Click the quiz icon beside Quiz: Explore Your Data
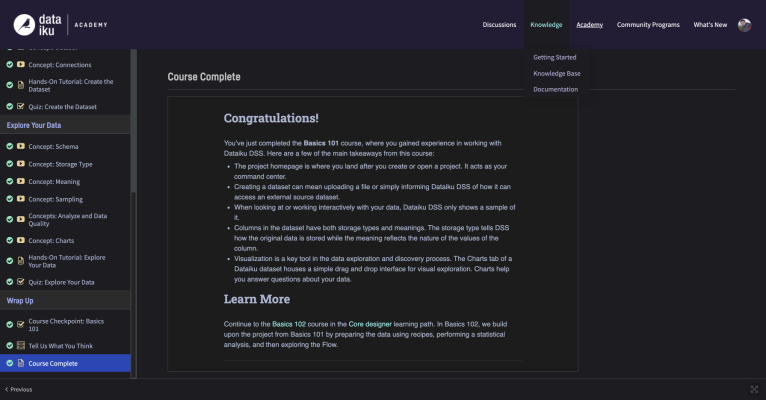Viewport: 766px width, 400px height. tap(21, 282)
